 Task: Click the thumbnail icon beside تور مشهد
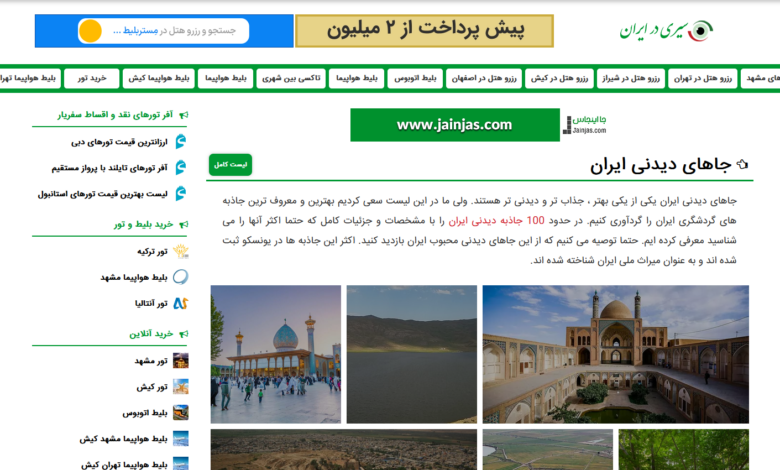tap(180, 361)
